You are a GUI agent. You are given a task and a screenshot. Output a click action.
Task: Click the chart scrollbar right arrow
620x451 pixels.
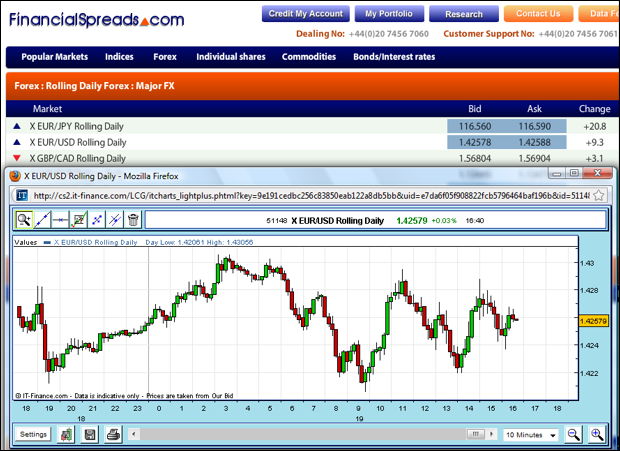pos(491,434)
